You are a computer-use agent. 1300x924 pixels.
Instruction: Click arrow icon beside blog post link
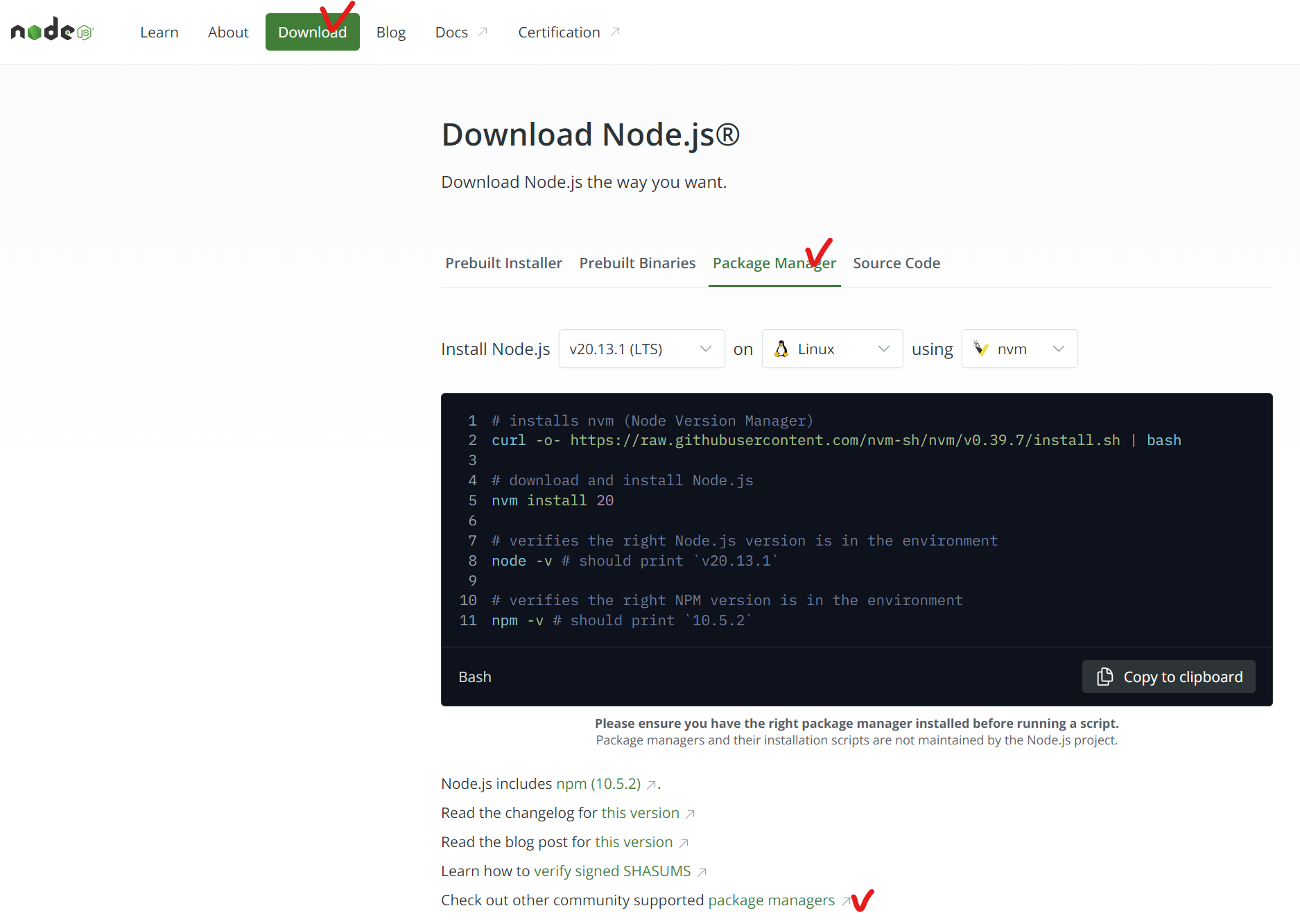pyautogui.click(x=684, y=843)
